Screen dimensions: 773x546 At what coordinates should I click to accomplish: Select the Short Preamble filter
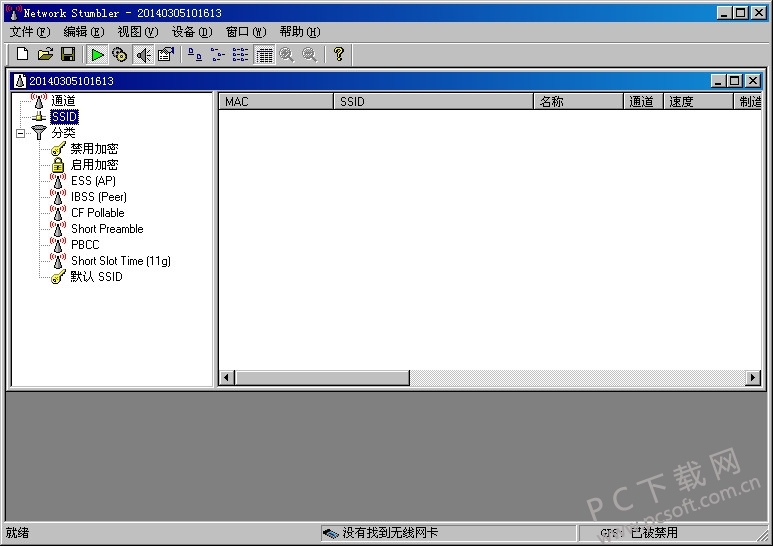tap(107, 229)
